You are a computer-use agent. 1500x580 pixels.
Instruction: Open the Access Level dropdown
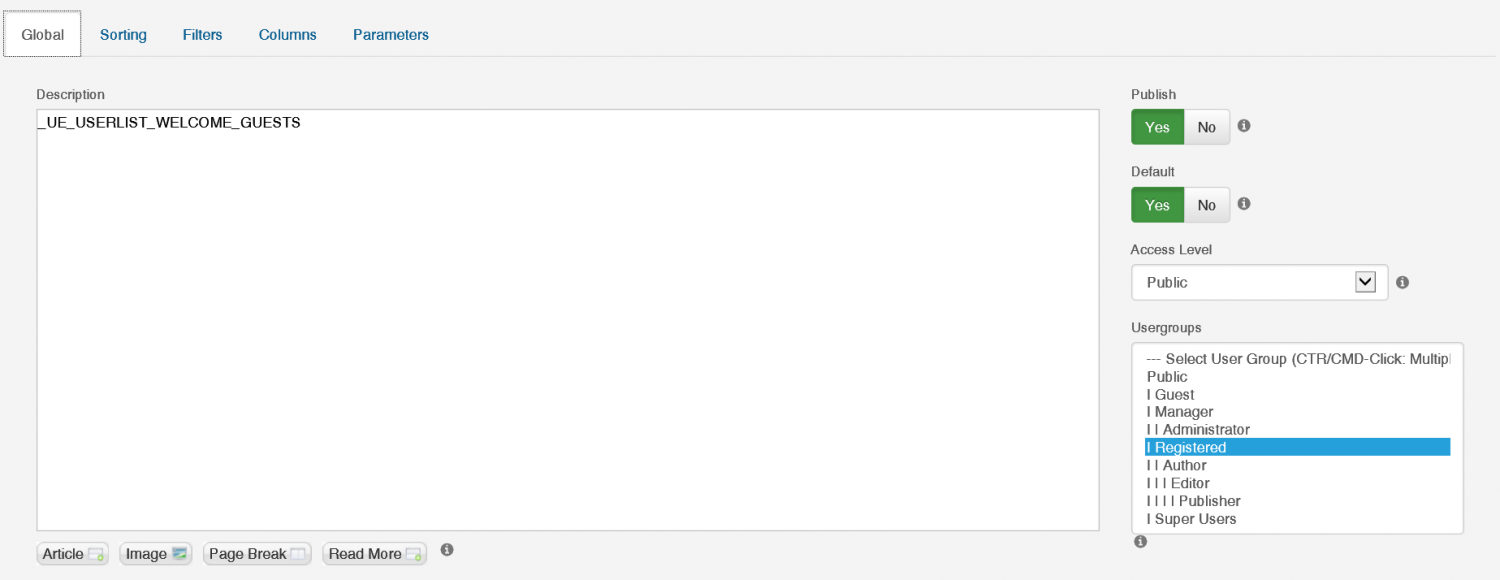[x=1260, y=282]
